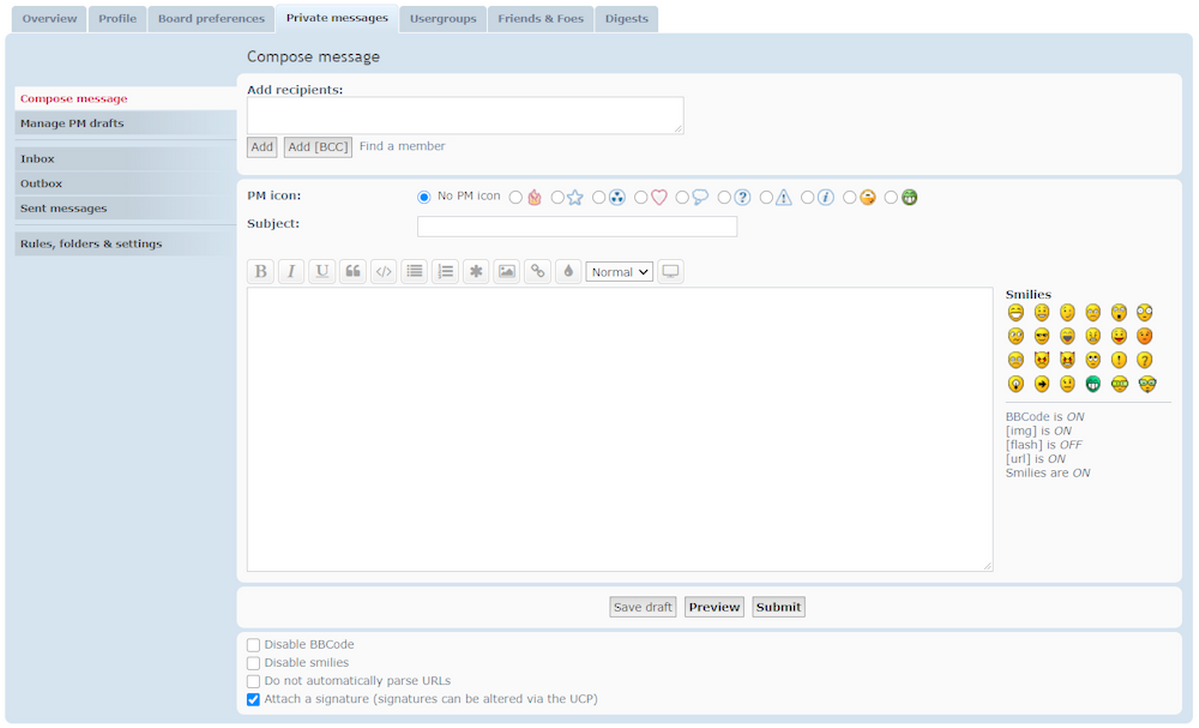Choose the info PM icon radio button
This screenshot has width=1199, height=728.
click(807, 197)
